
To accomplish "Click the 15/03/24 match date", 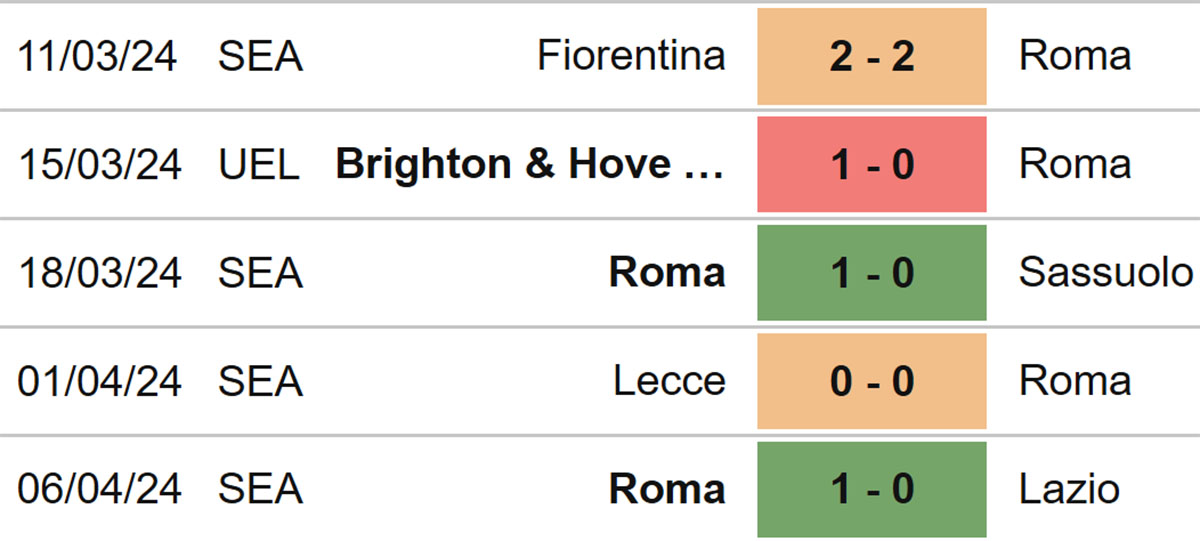I will coord(98,165).
